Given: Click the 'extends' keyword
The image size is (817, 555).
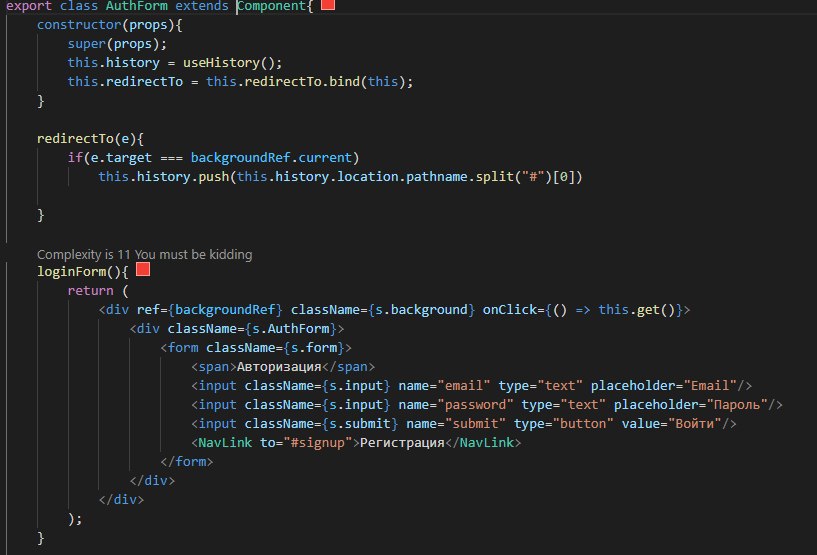Looking at the screenshot, I should (x=202, y=6).
